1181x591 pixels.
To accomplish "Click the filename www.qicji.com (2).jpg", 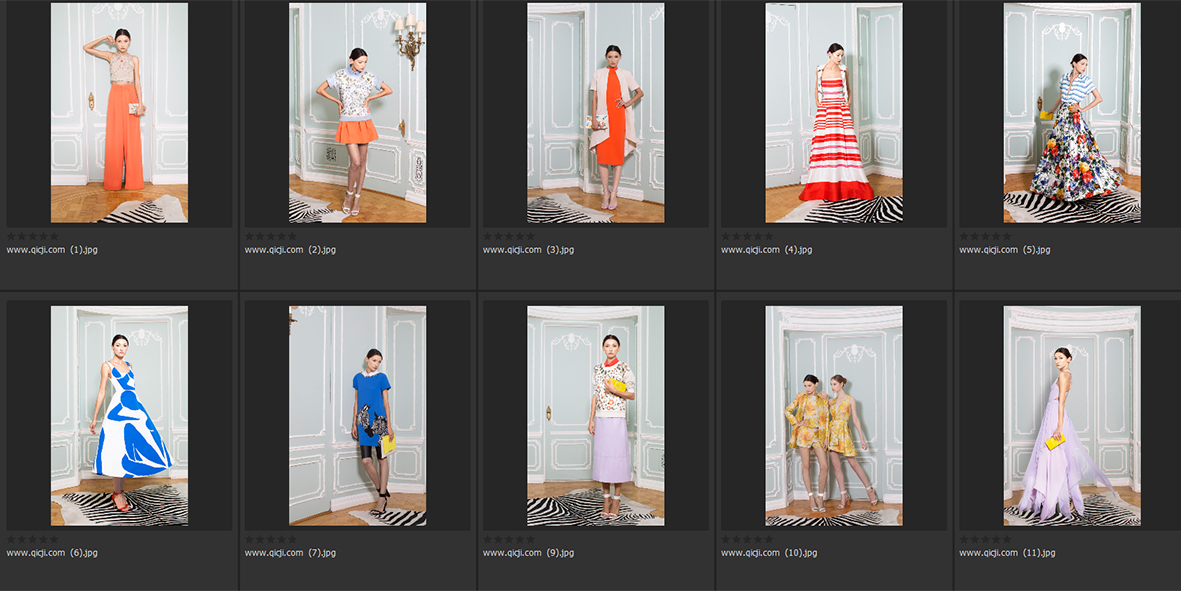I will point(290,250).
